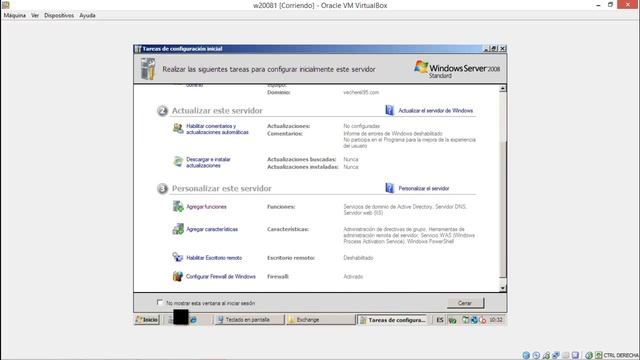Image resolution: width=640 pixels, height=360 pixels.
Task: Click the guest Inicio start button
Action: [147, 320]
